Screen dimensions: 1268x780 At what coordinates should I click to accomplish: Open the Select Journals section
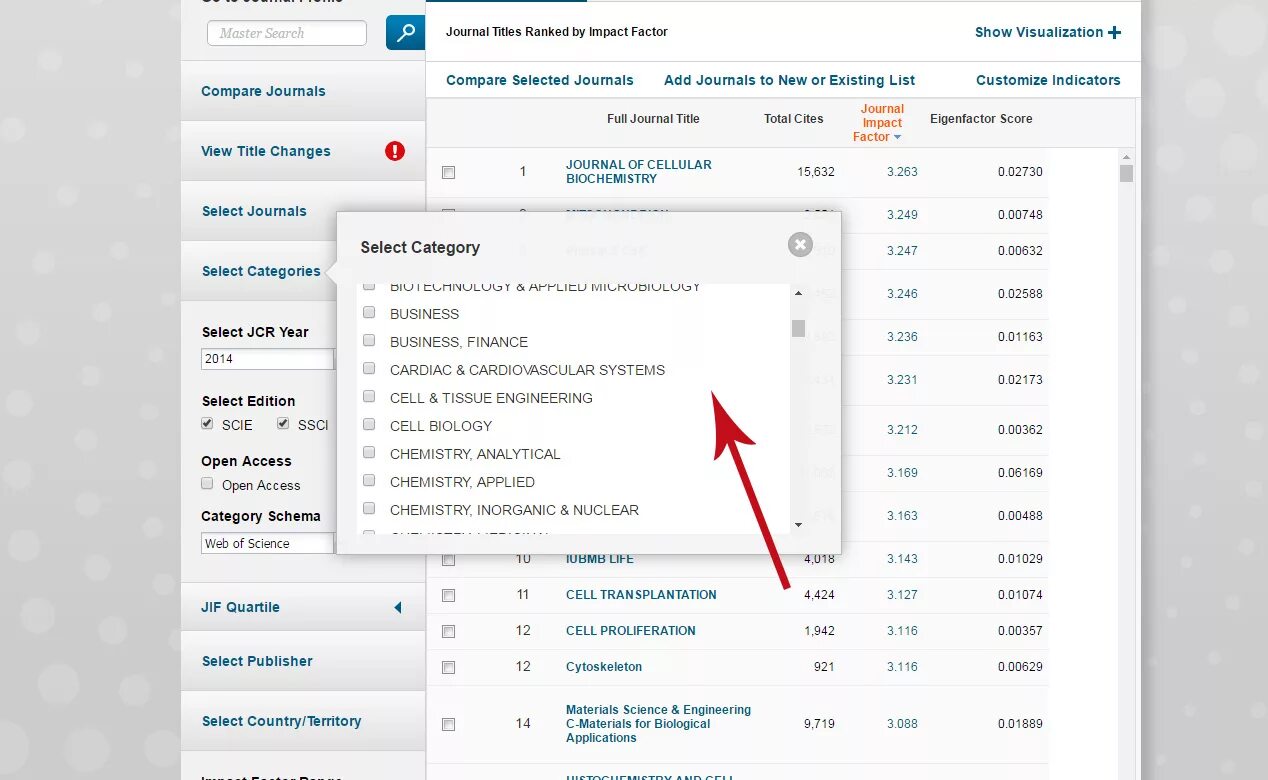click(x=254, y=211)
